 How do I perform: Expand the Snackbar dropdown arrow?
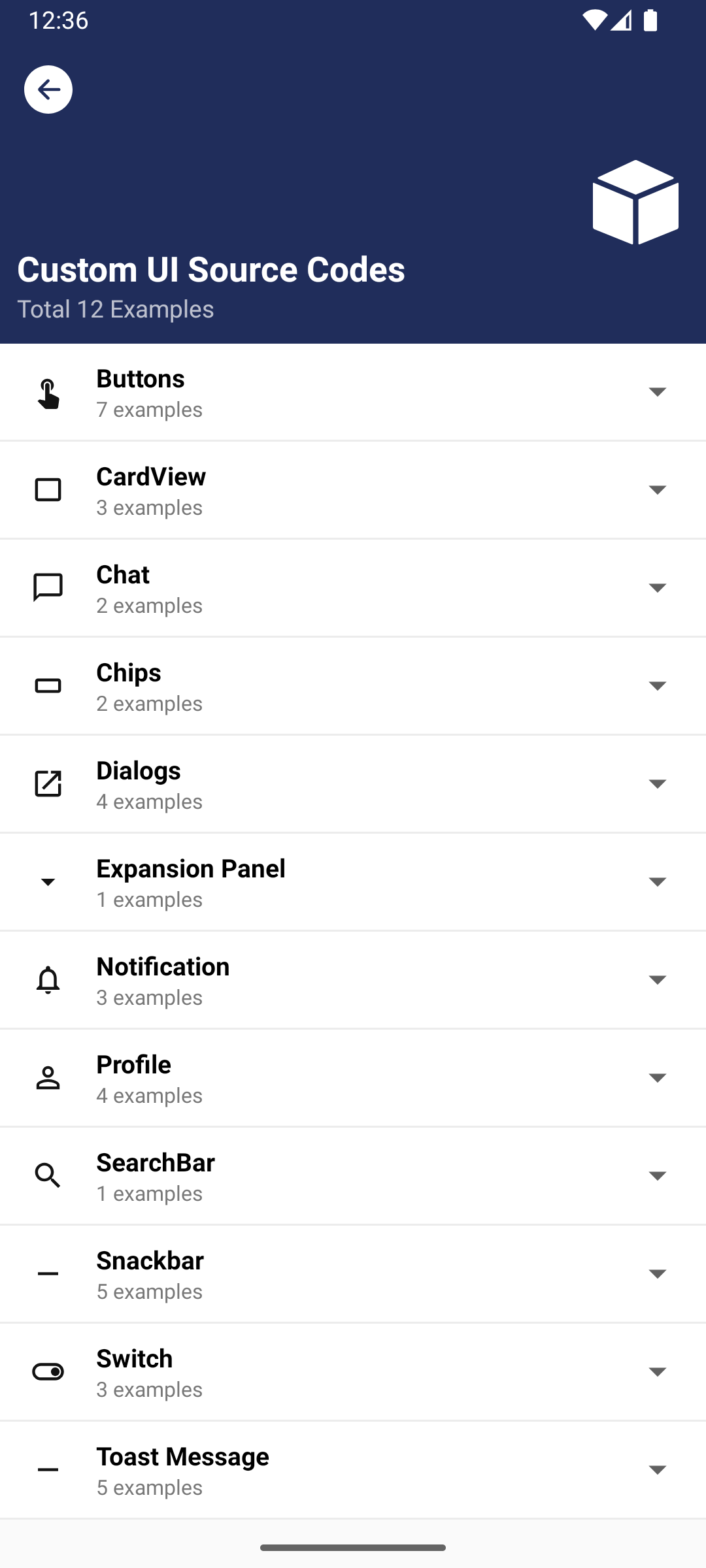657,1273
